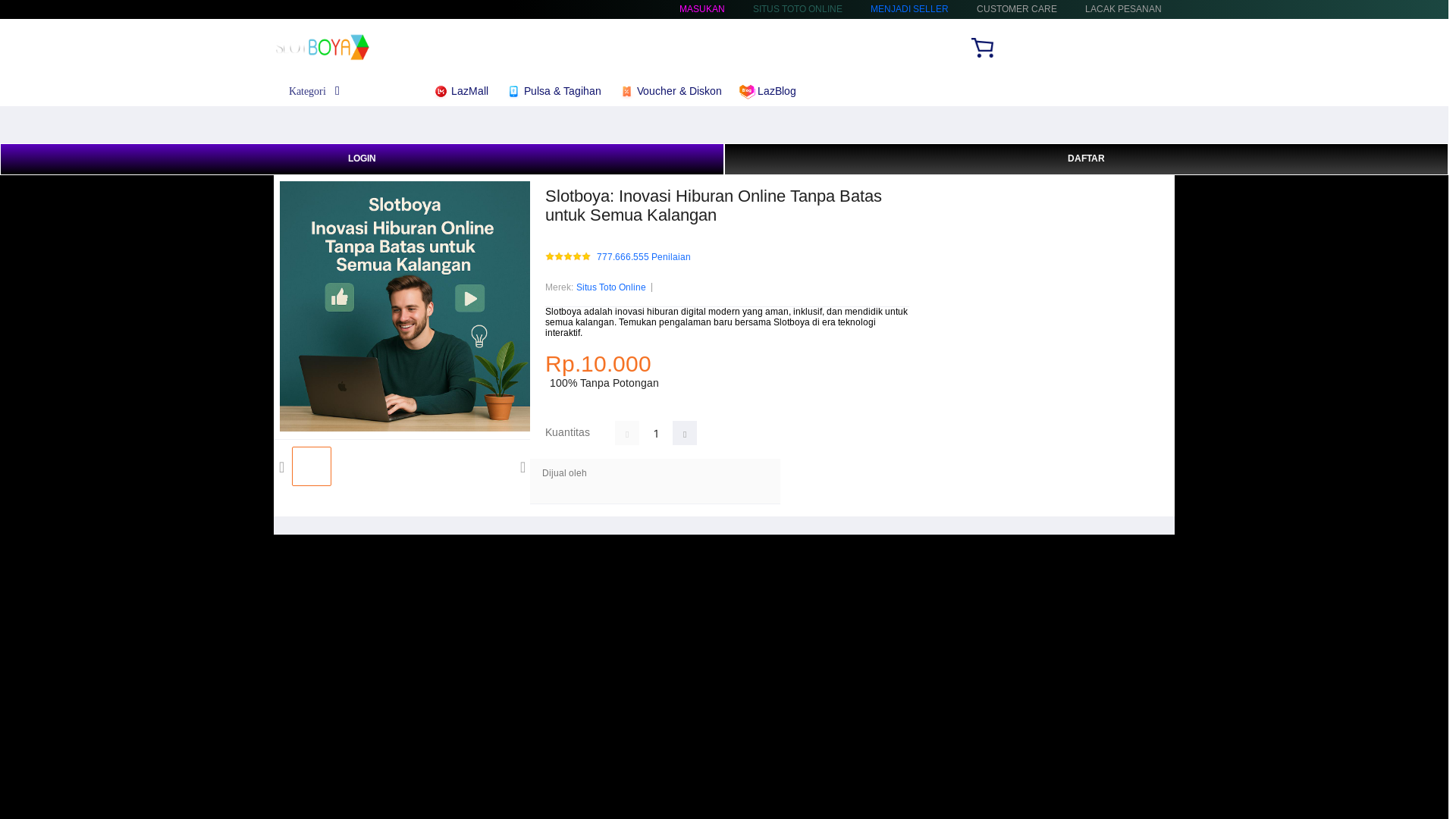This screenshot has height=819, width=1456.
Task: Show next thumbnail with right arrow
Action: click(x=522, y=467)
